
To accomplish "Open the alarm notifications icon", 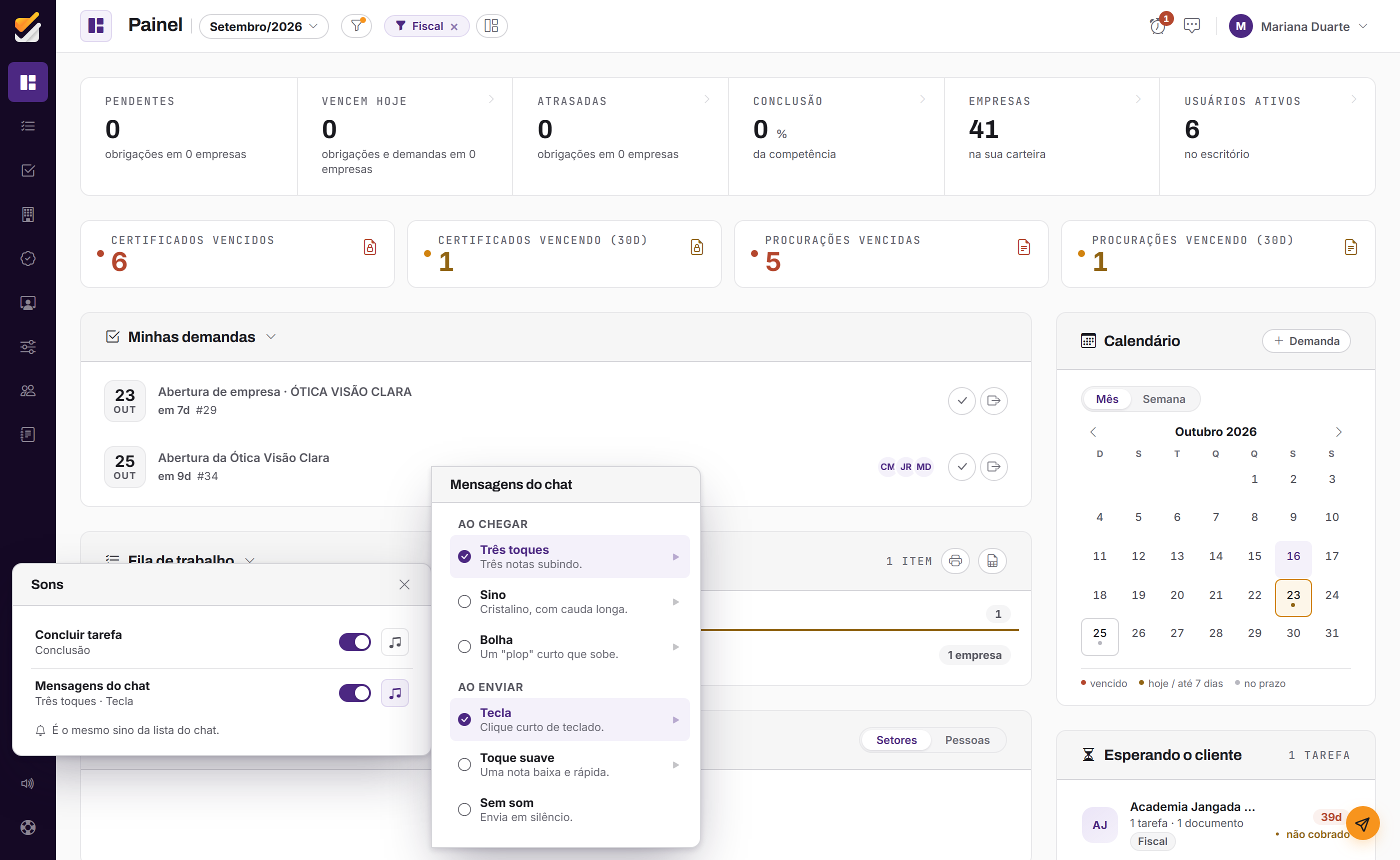I will [1157, 26].
